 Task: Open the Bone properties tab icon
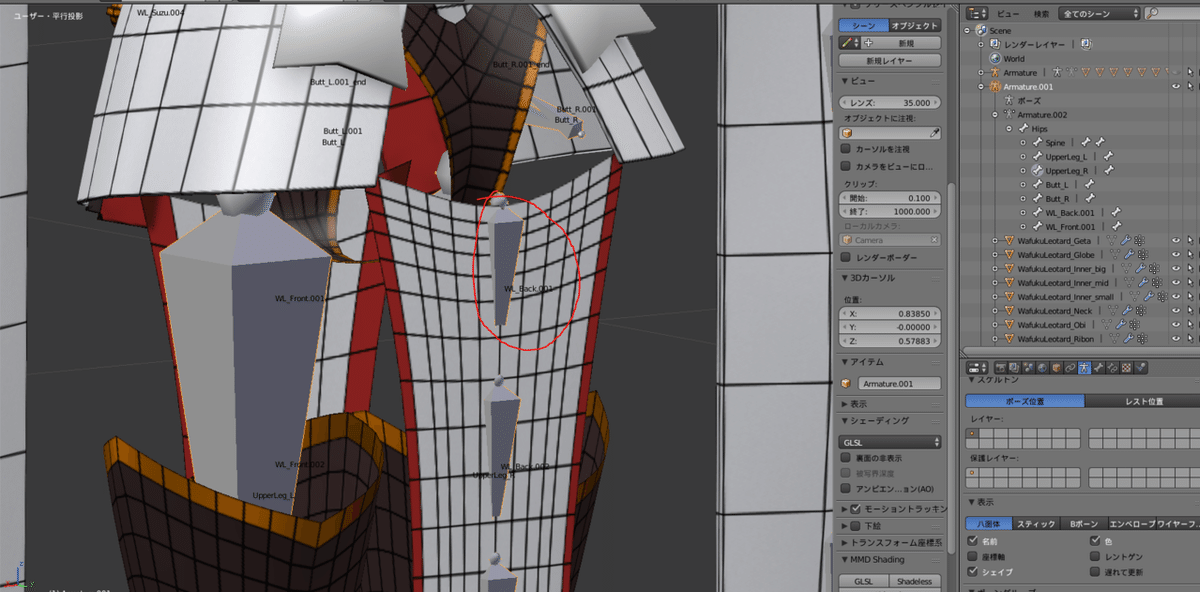(x=1098, y=368)
